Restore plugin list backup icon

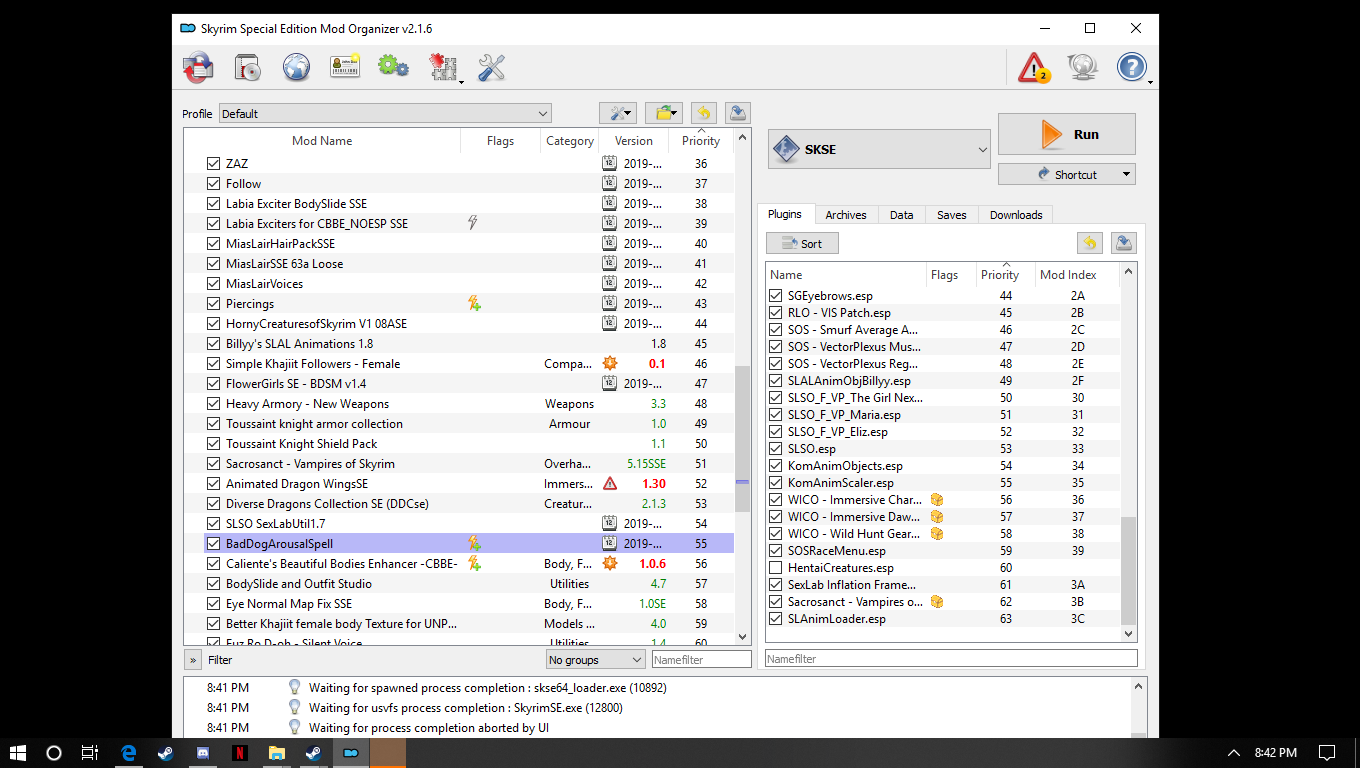[x=1090, y=243]
